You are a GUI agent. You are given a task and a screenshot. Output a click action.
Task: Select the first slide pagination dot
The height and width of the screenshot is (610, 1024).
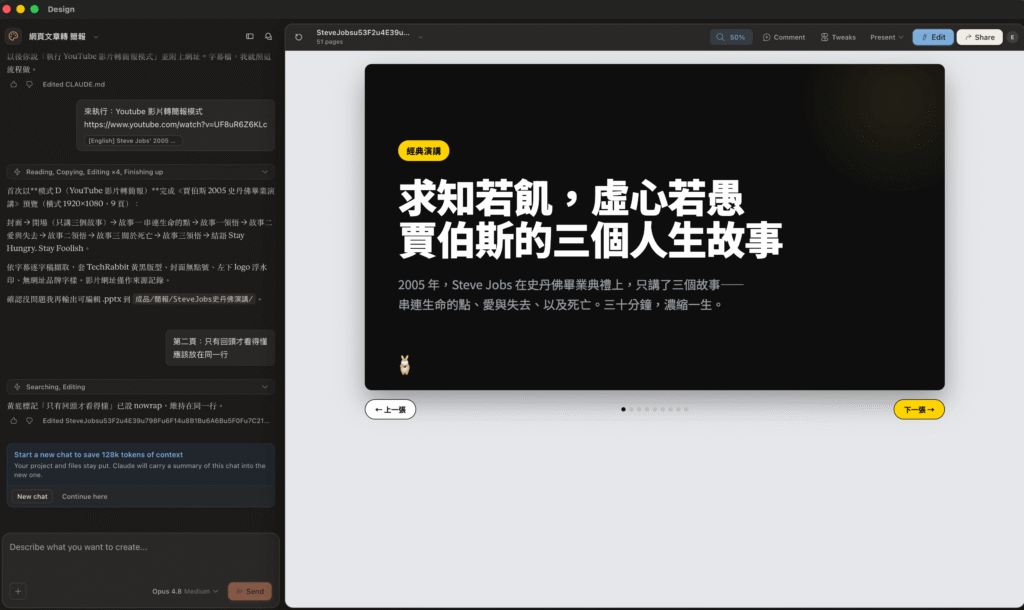coord(623,409)
